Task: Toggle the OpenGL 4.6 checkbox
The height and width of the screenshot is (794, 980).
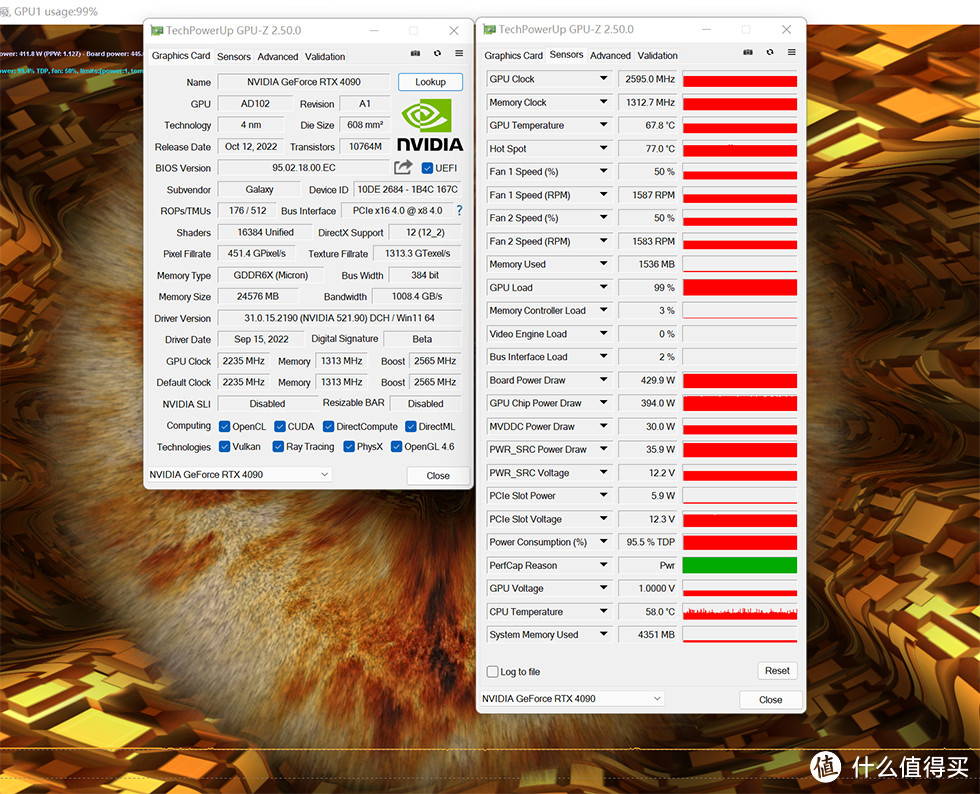Action: click(x=396, y=446)
